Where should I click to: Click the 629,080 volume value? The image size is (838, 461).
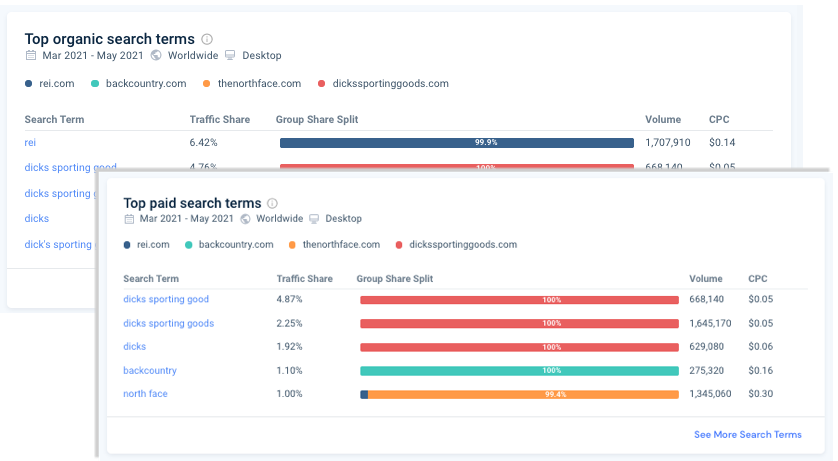tap(706, 346)
